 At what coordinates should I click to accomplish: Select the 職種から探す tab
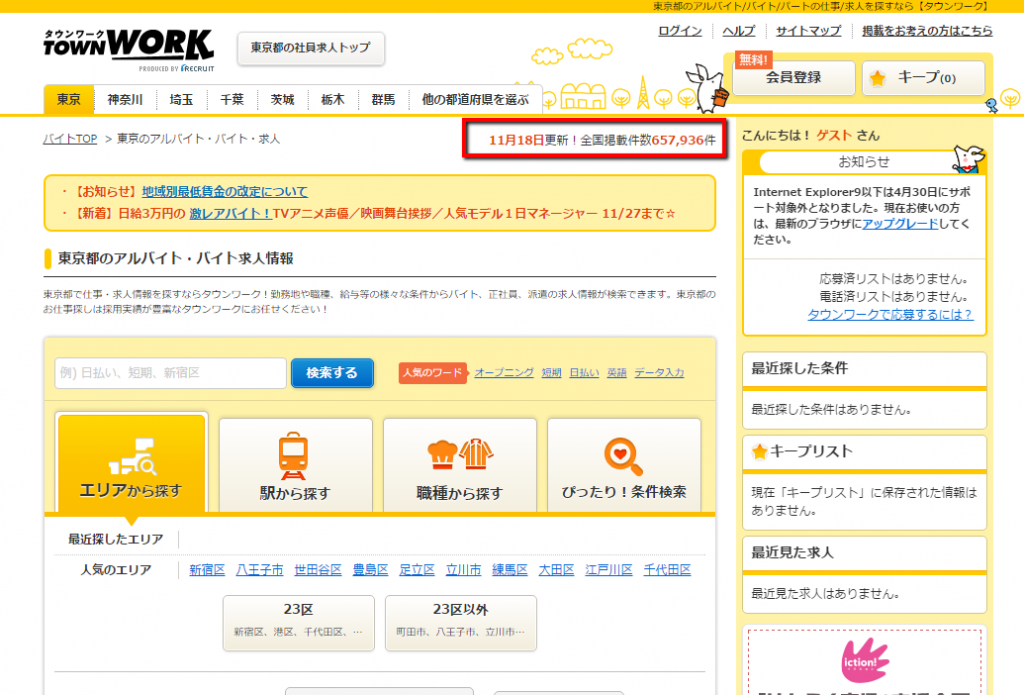(x=460, y=465)
